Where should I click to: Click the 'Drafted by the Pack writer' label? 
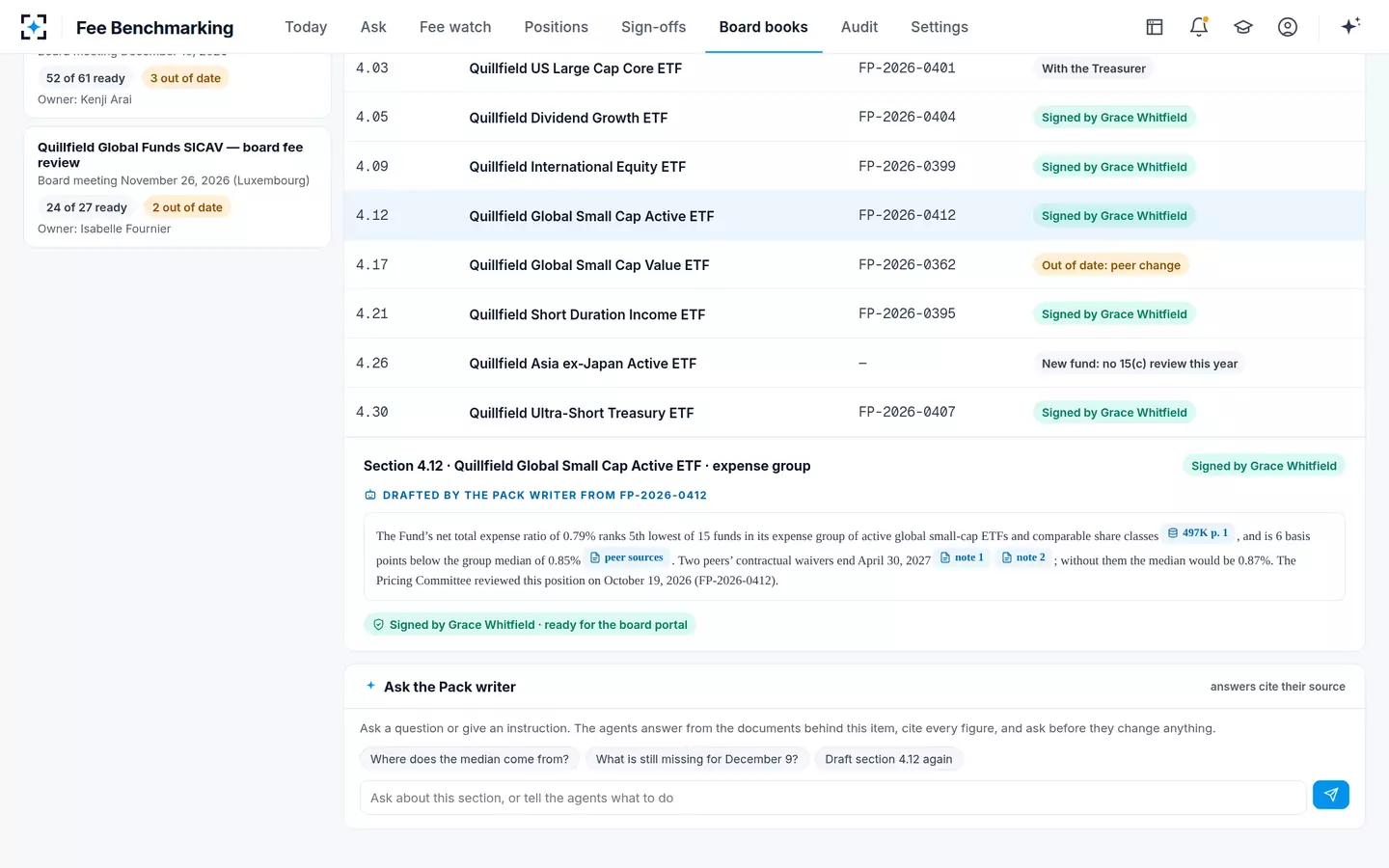(535, 495)
